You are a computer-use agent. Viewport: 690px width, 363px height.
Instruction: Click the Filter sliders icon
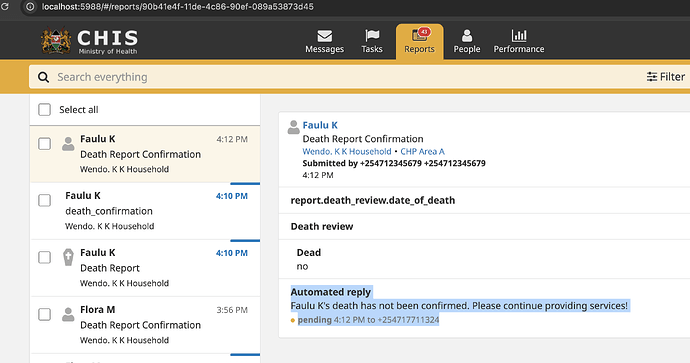[652, 77]
